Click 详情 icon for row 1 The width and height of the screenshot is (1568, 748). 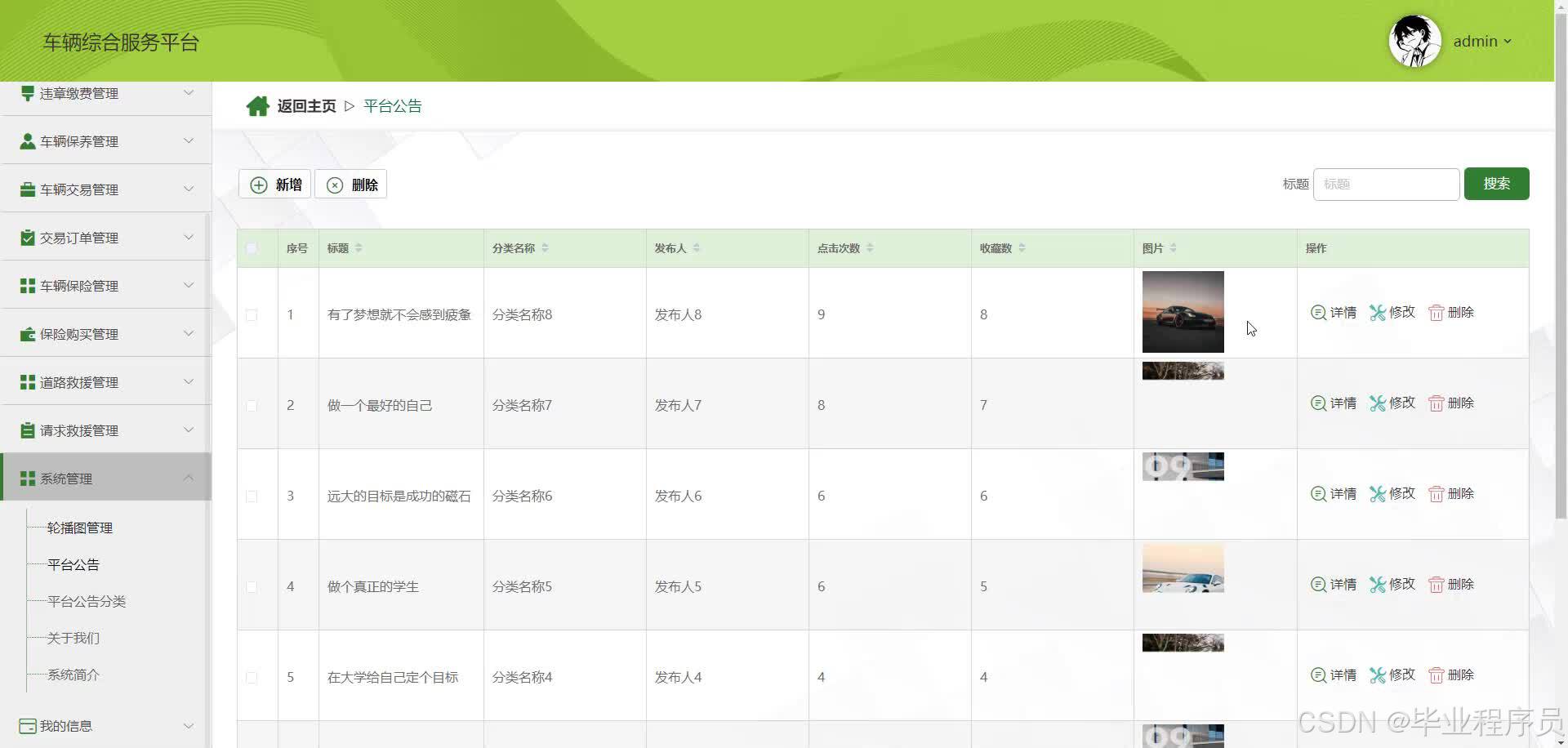1318,313
